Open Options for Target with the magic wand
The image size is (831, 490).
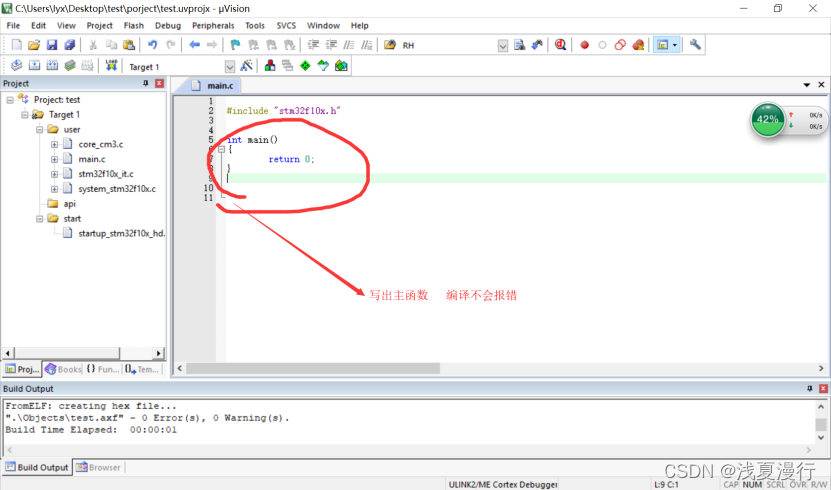coord(246,66)
